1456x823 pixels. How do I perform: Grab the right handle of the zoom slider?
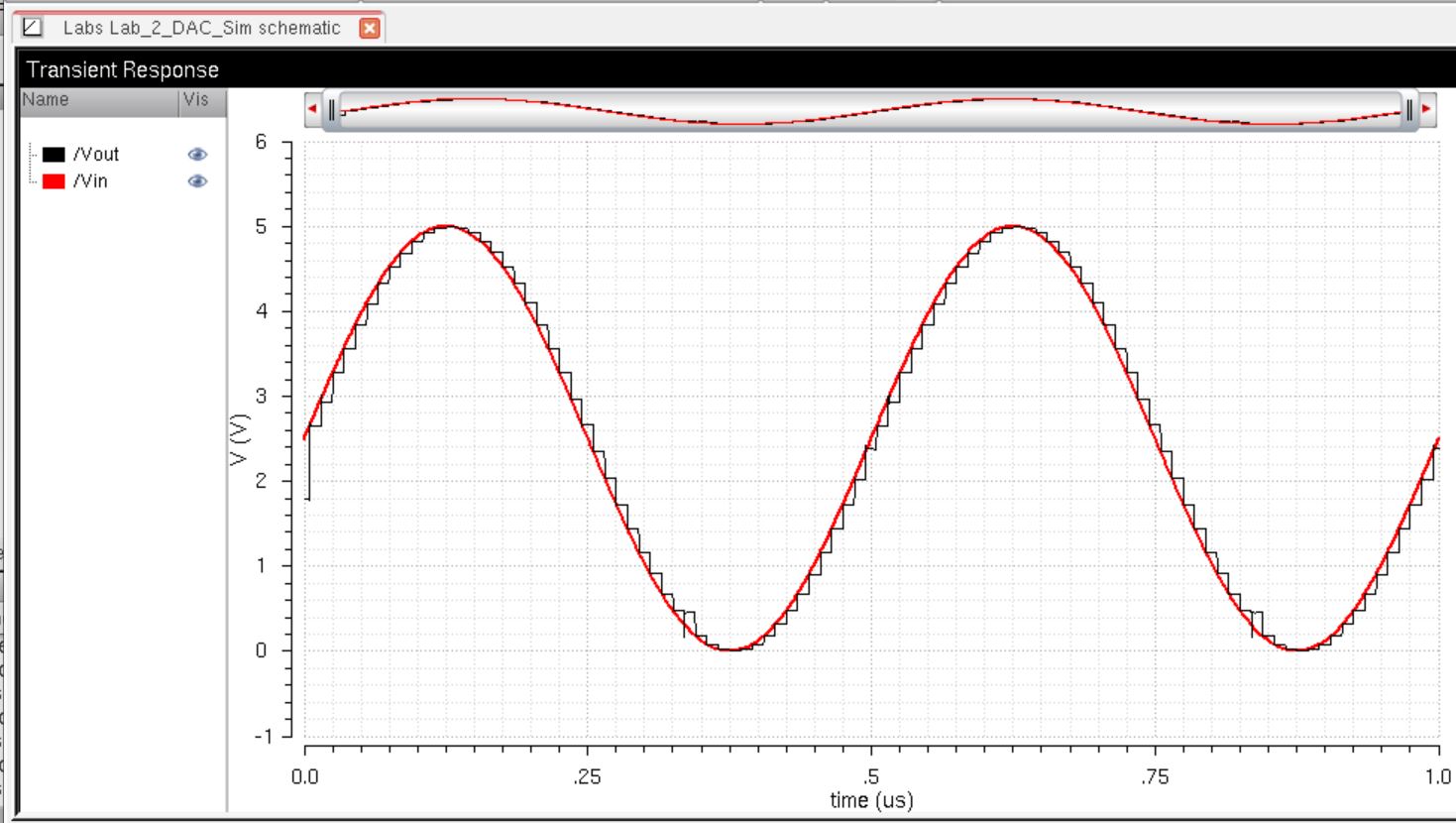[x=1409, y=110]
